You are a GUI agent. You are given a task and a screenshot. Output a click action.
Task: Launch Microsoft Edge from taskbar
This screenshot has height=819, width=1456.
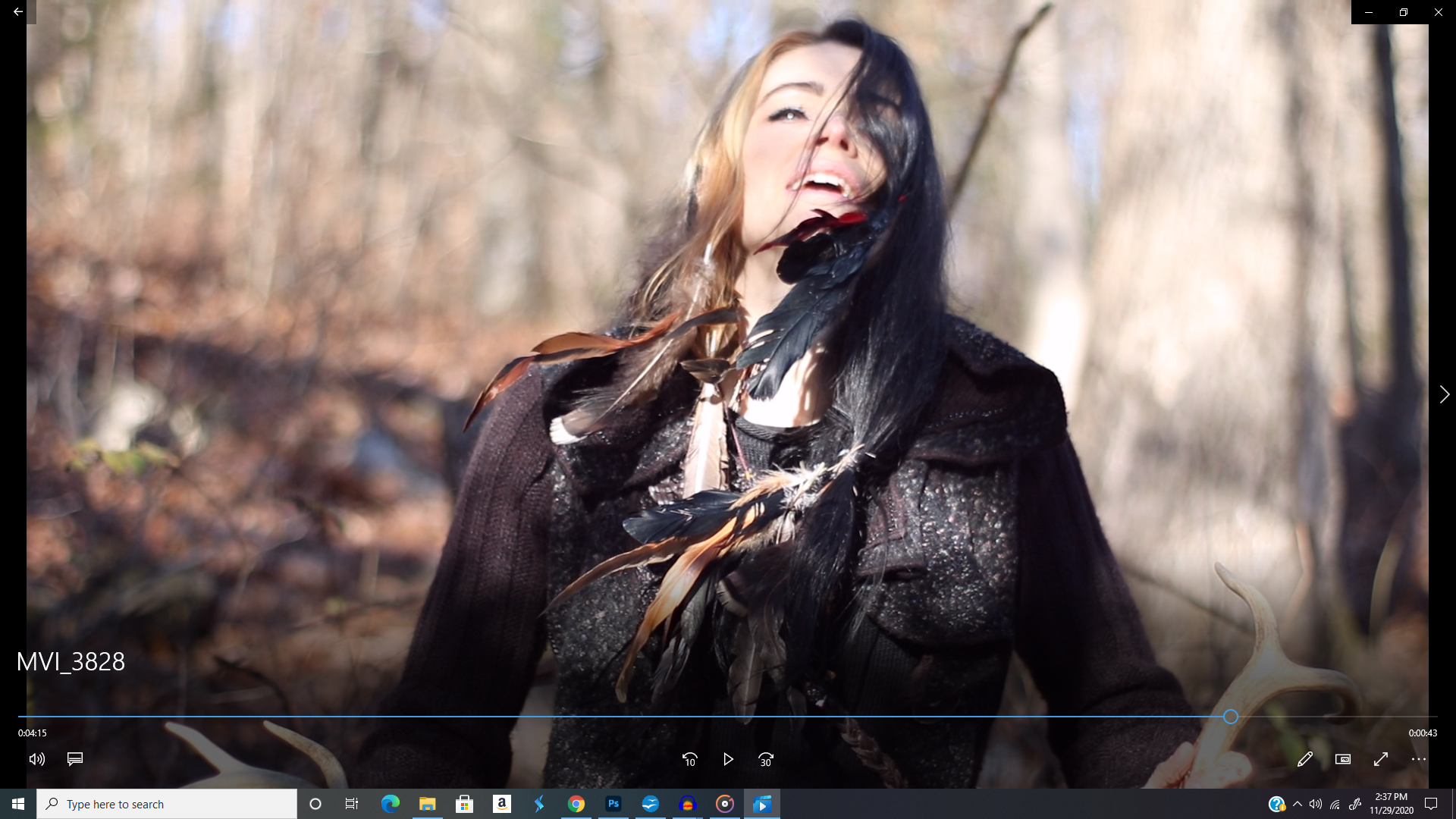(391, 804)
